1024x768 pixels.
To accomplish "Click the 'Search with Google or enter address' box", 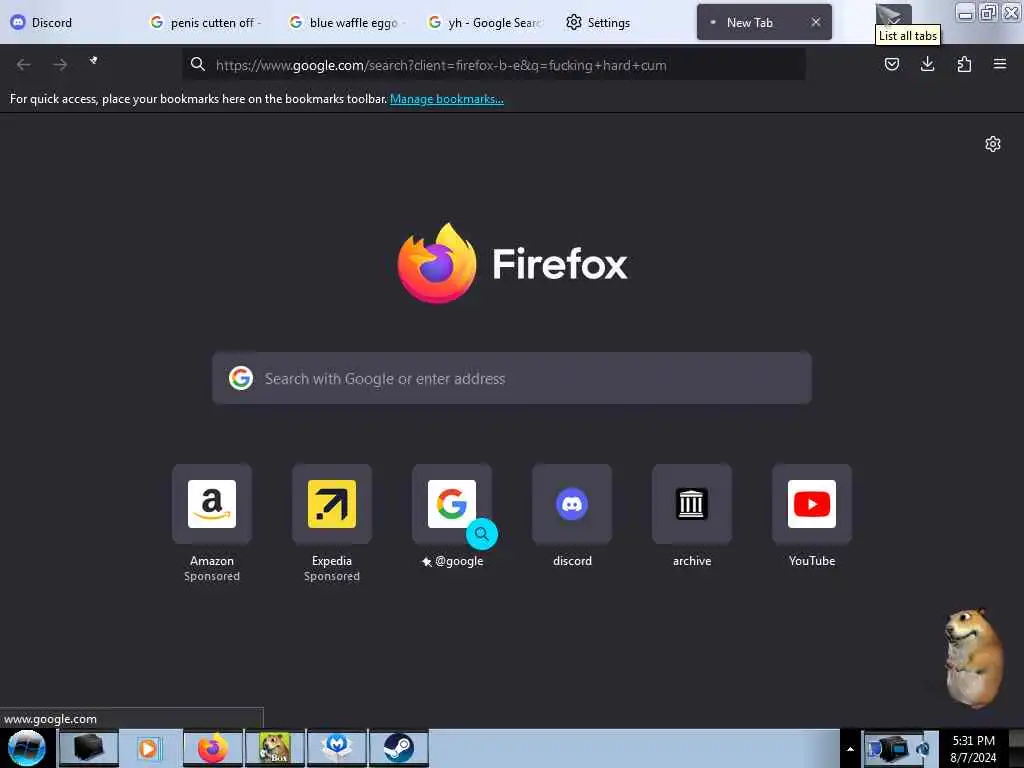I will pos(512,378).
